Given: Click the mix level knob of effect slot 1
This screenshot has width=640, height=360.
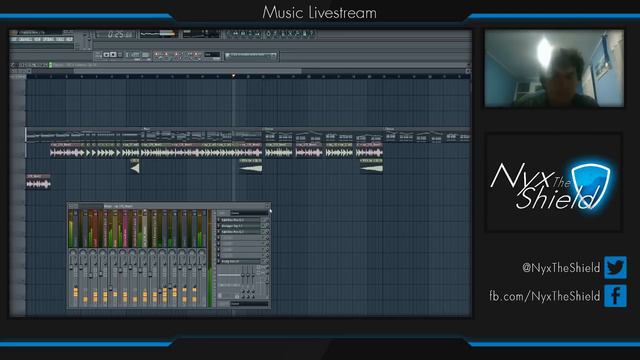Looking at the screenshot, I should [267, 220].
